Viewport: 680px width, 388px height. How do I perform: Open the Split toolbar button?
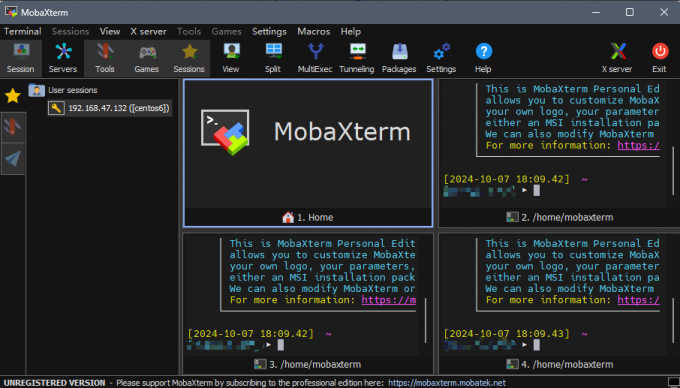(x=273, y=59)
